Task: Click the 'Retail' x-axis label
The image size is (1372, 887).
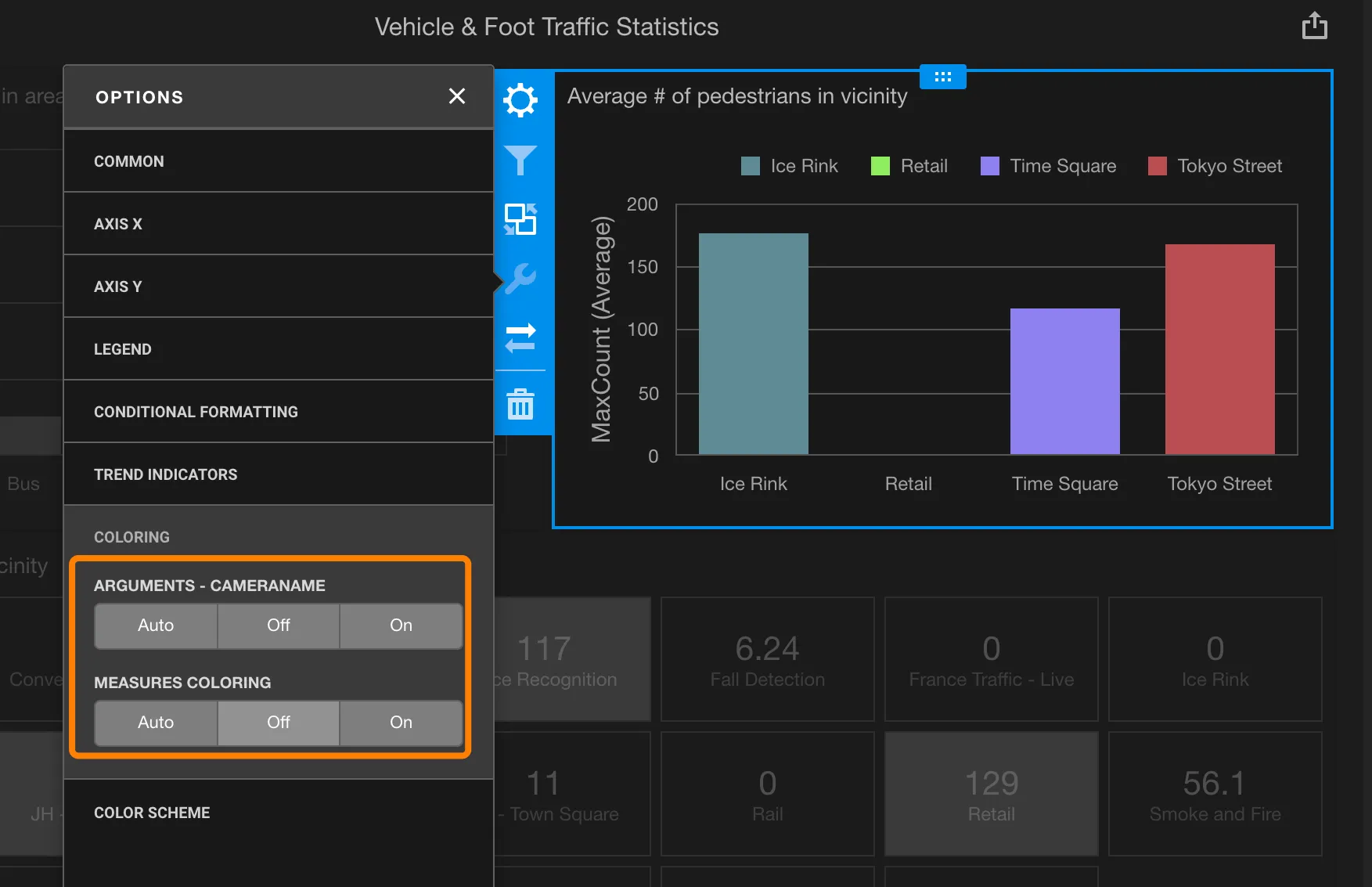Action: pos(909,484)
